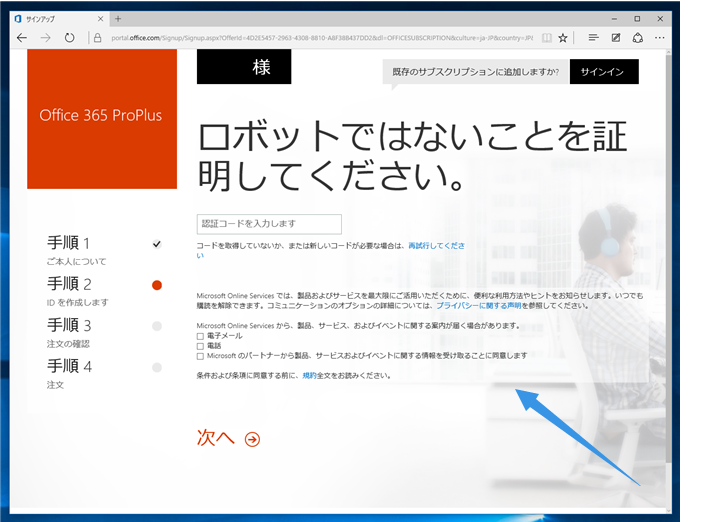Open the browser more options ellipsis

click(659, 38)
